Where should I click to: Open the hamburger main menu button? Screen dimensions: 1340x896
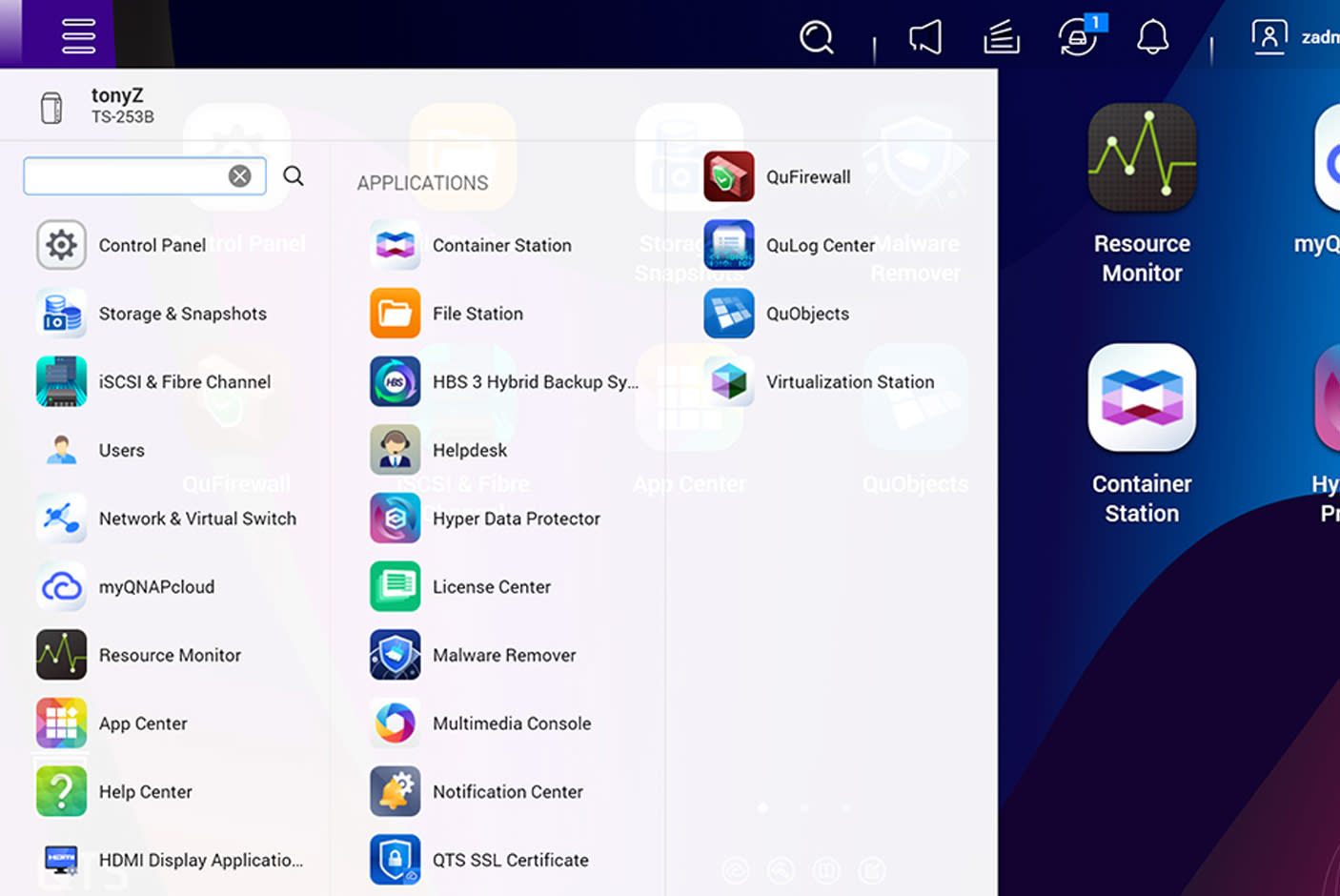pos(78,36)
